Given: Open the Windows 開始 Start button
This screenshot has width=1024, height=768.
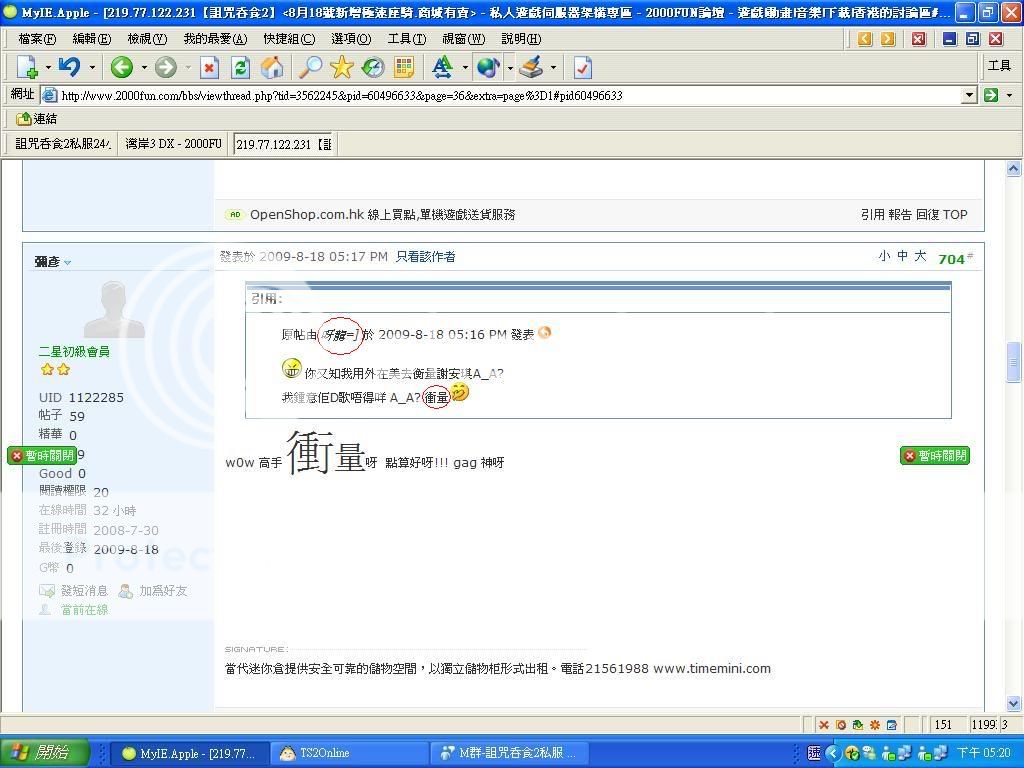Looking at the screenshot, I should click(x=45, y=753).
